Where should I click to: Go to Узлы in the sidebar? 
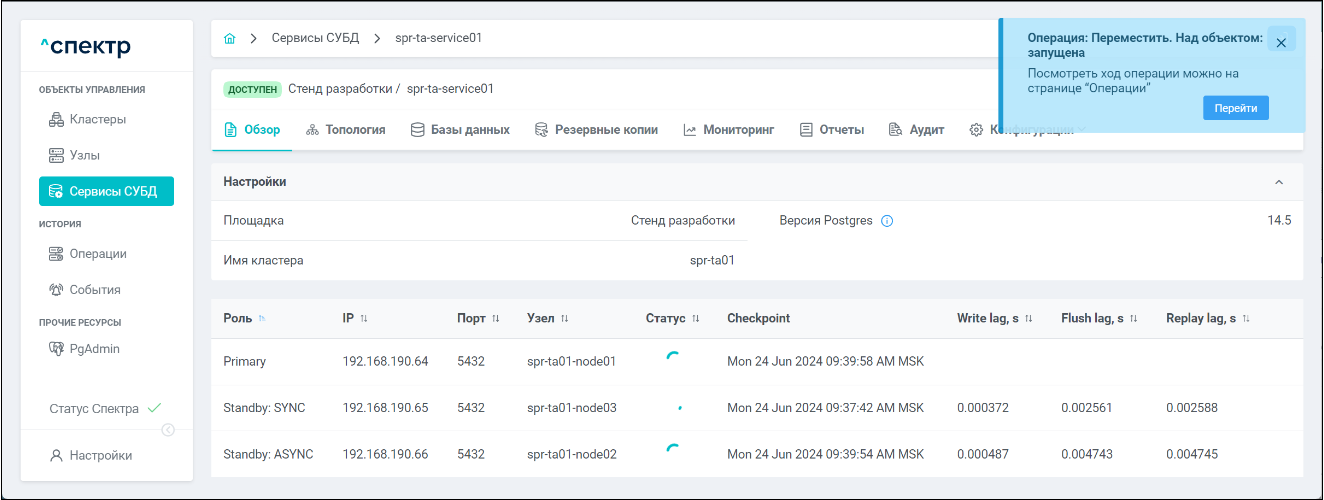point(84,156)
